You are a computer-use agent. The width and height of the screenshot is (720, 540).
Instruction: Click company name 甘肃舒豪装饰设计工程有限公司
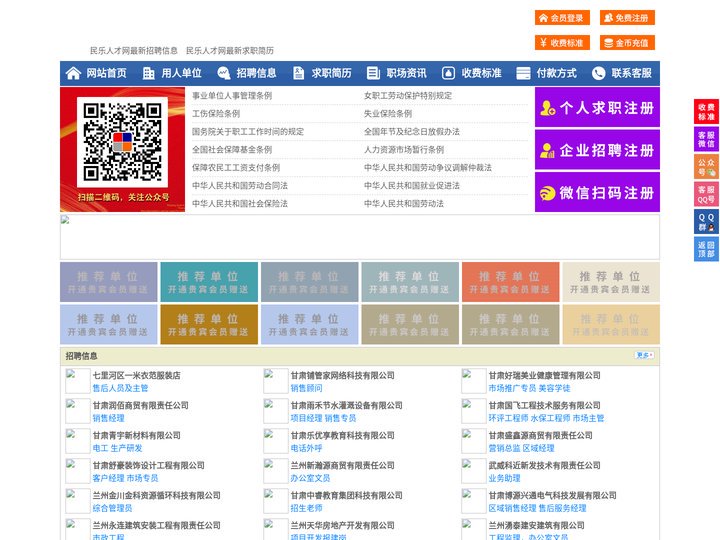148,465
